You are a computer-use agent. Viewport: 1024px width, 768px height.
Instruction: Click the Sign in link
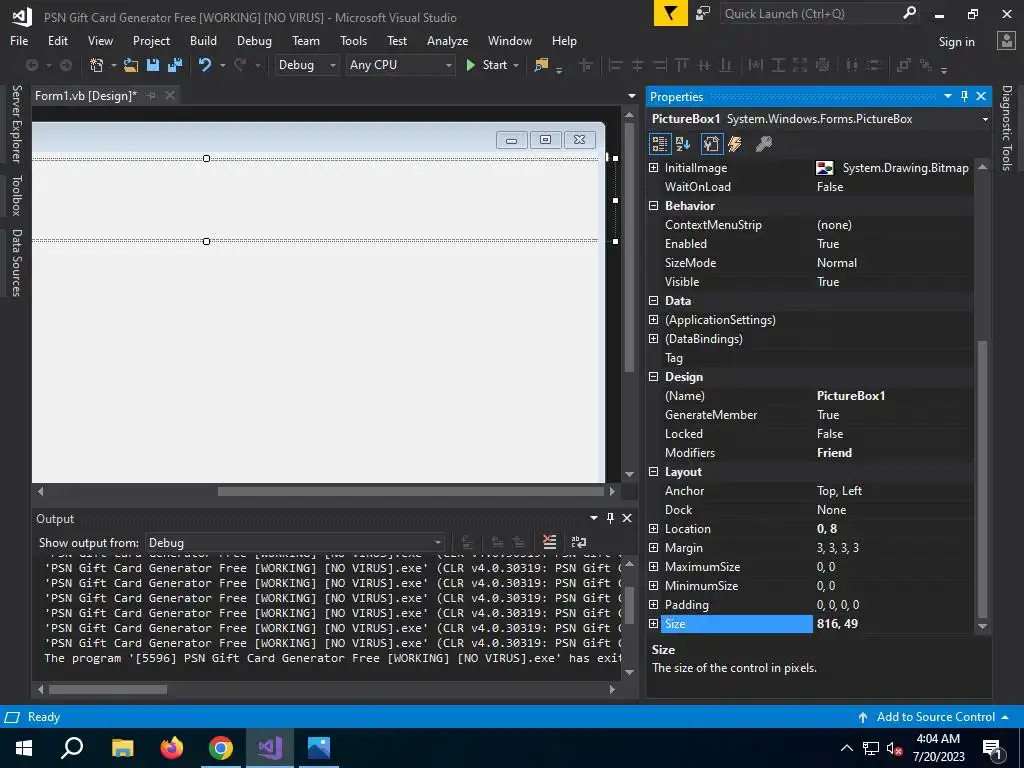point(956,42)
